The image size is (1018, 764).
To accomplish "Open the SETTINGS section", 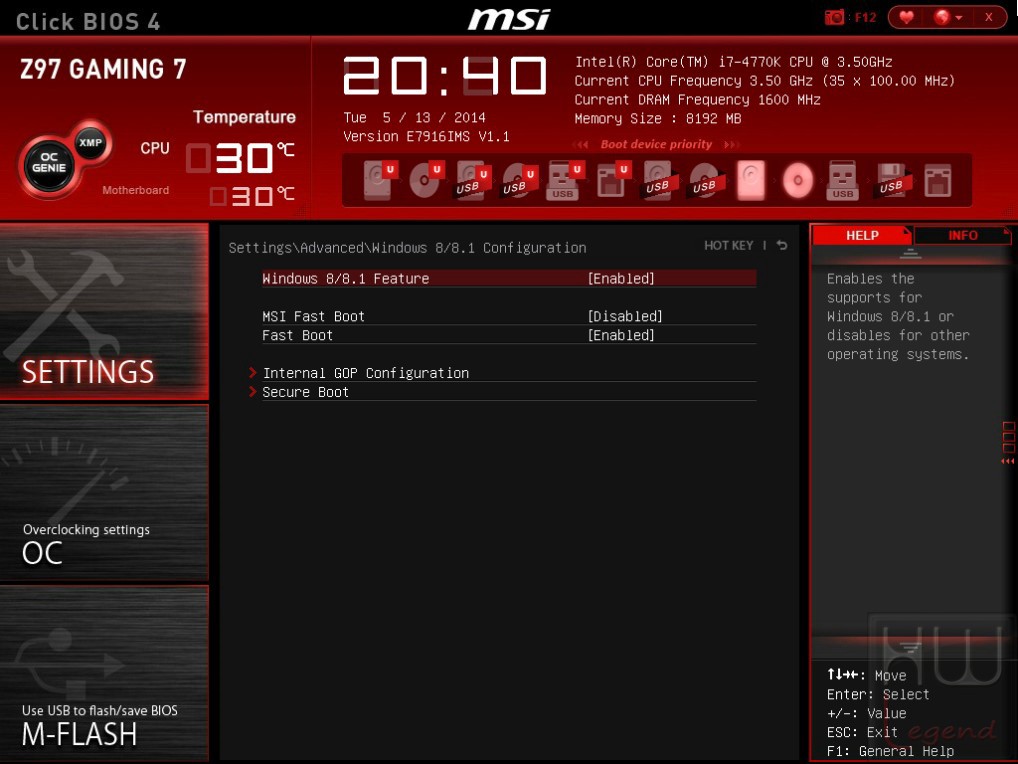I will coord(104,312).
